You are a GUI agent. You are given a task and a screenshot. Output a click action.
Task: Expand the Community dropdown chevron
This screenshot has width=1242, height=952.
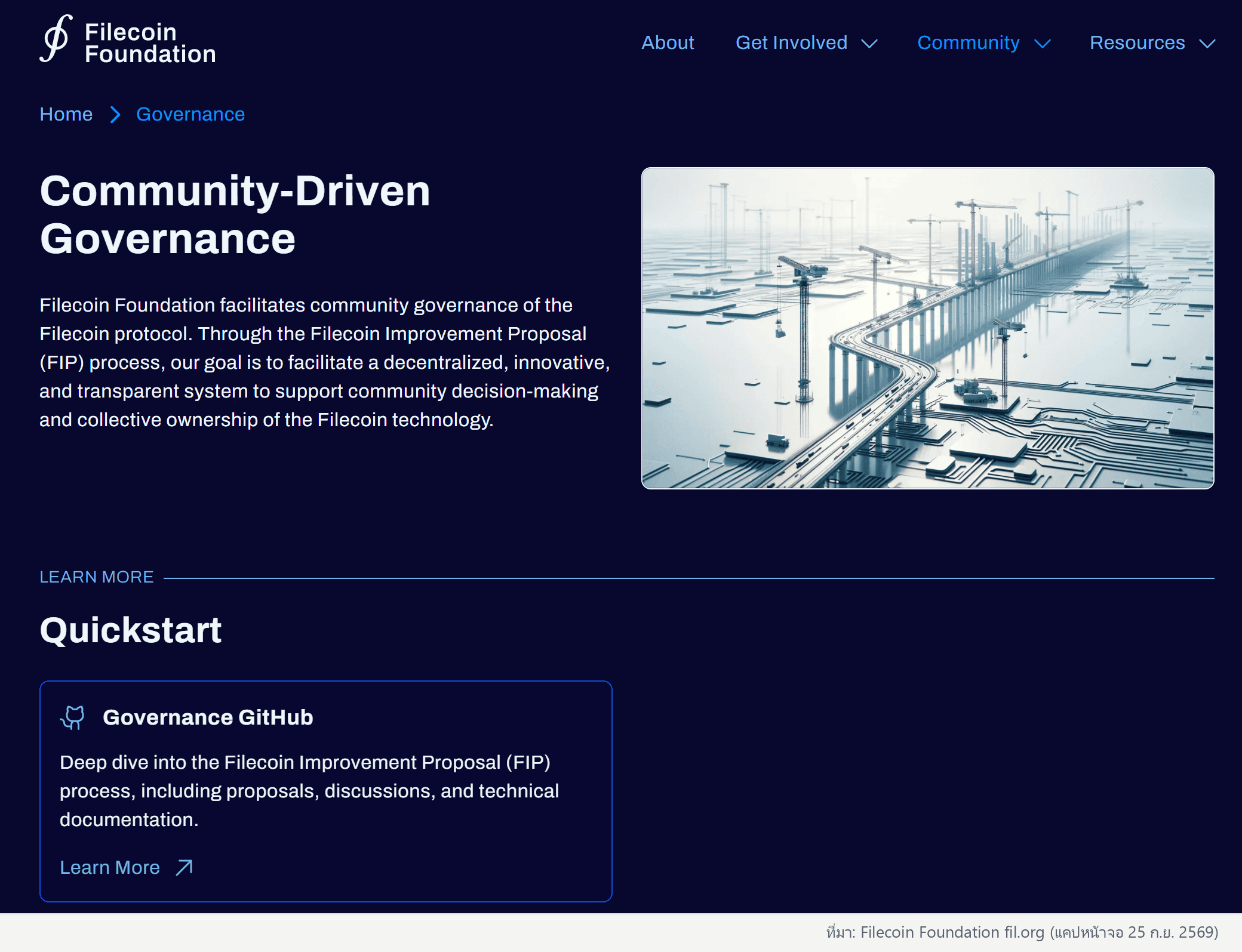tap(1043, 44)
